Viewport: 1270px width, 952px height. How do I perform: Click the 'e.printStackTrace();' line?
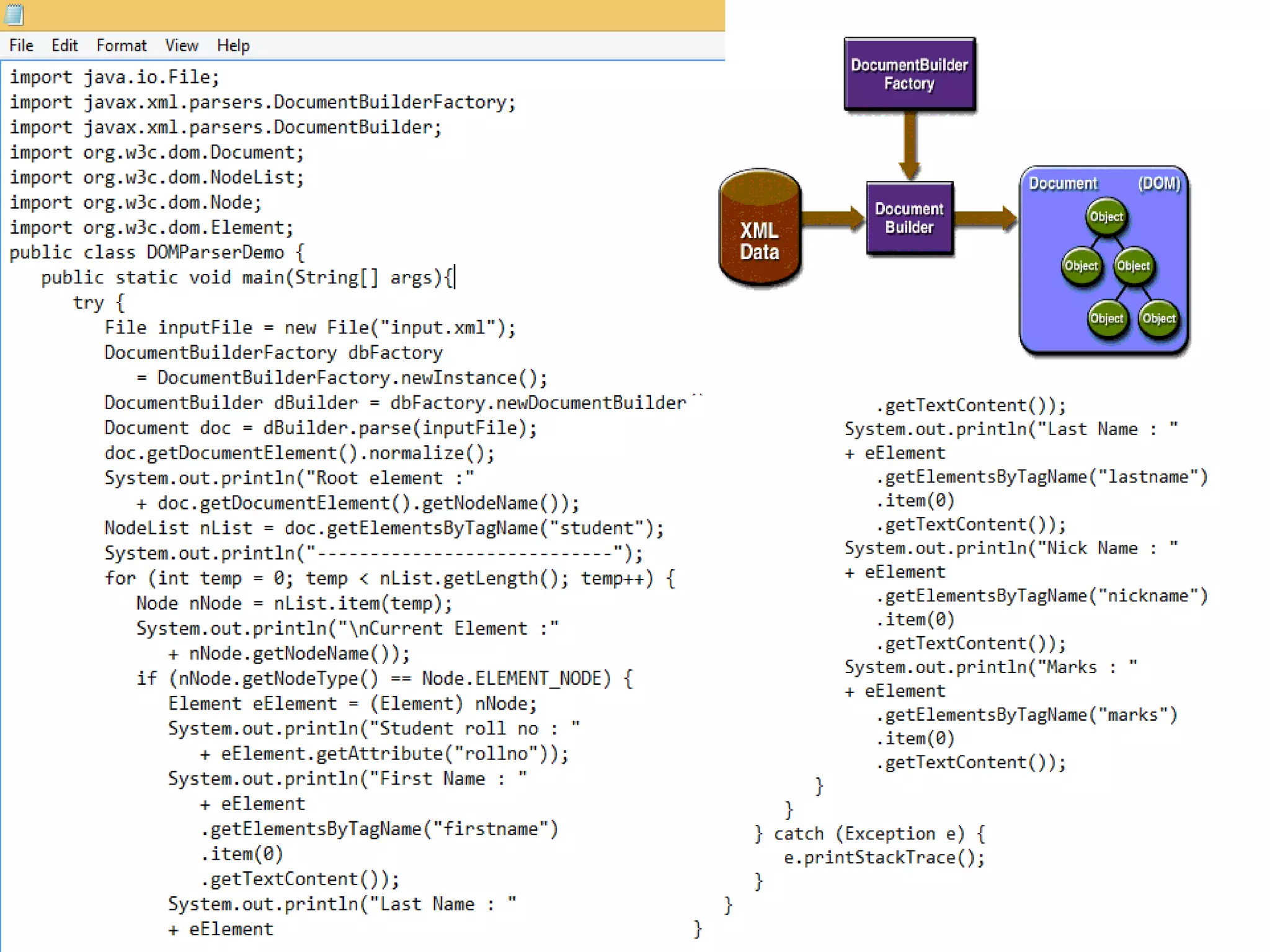pyautogui.click(x=884, y=858)
